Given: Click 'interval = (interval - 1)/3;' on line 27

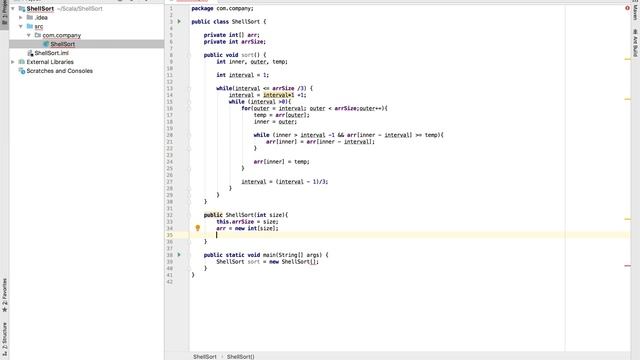Looking at the screenshot, I should 285,182.
